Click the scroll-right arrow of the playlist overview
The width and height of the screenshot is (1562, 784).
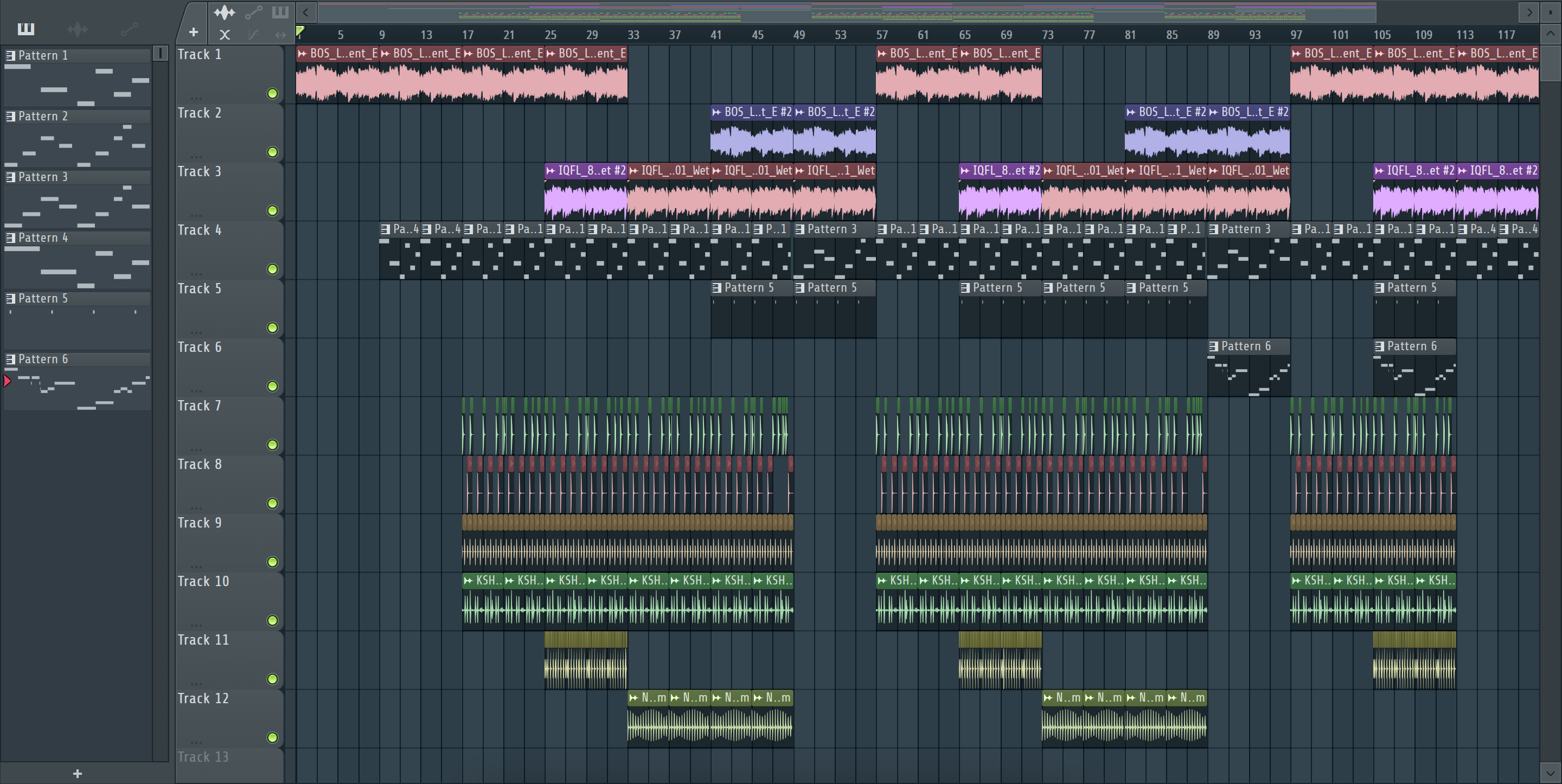pos(1529,12)
